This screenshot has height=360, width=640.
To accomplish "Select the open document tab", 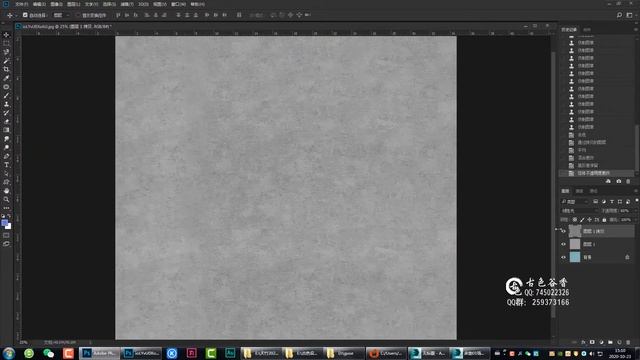I will [65, 26].
